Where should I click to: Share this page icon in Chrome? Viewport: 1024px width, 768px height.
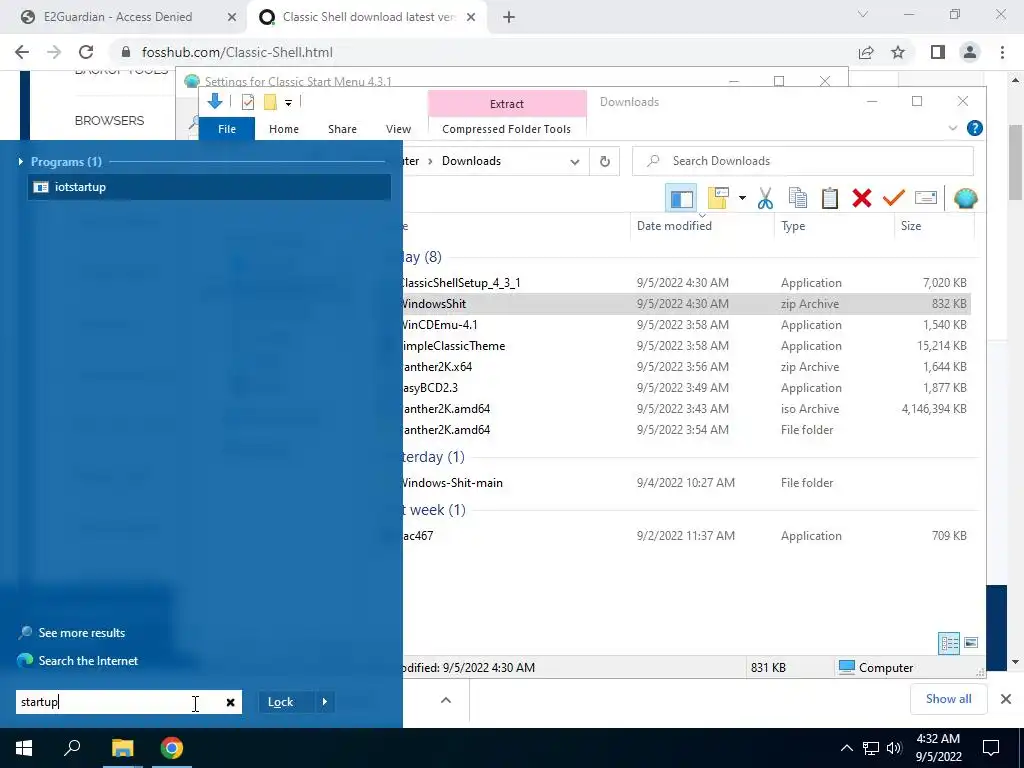click(x=866, y=52)
